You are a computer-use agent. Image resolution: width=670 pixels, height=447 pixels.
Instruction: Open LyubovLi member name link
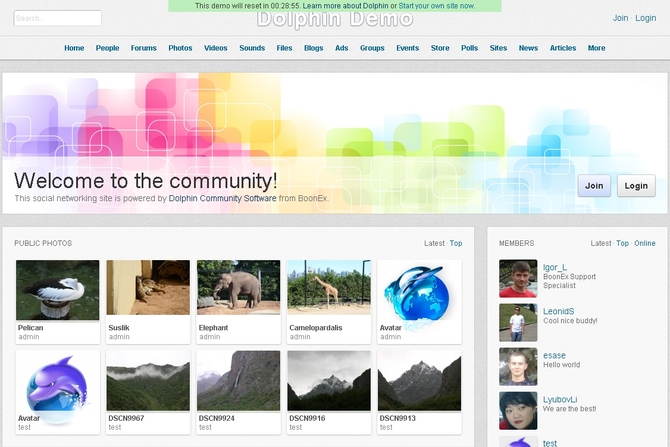coord(560,400)
